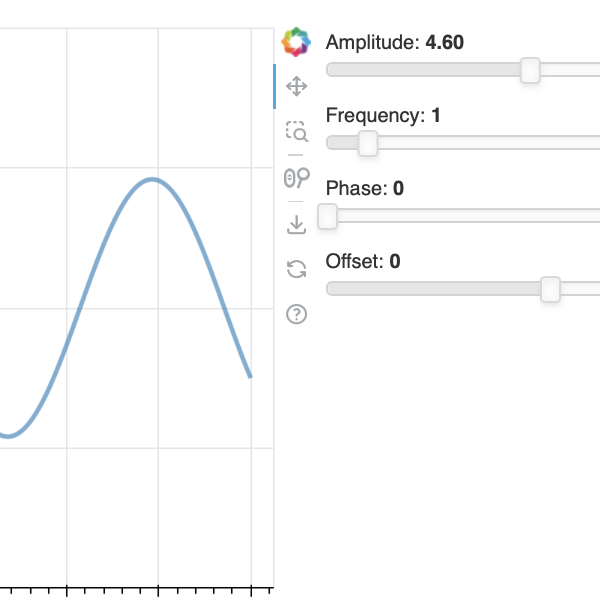The height and width of the screenshot is (600, 600).
Task: Click the Phase slider handle
Action: 327,216
